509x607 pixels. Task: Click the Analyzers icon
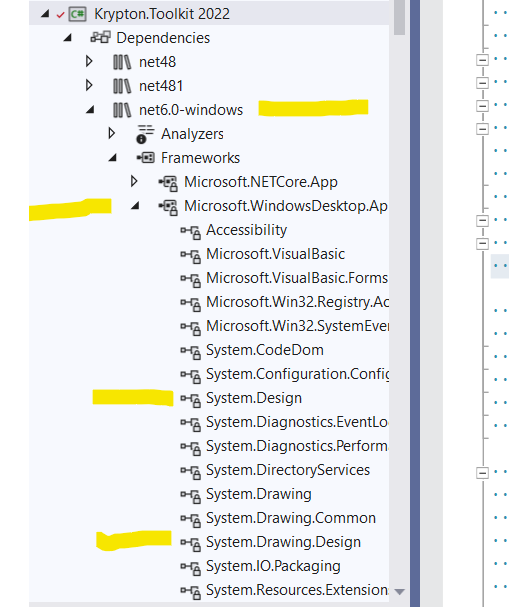[x=145, y=134]
